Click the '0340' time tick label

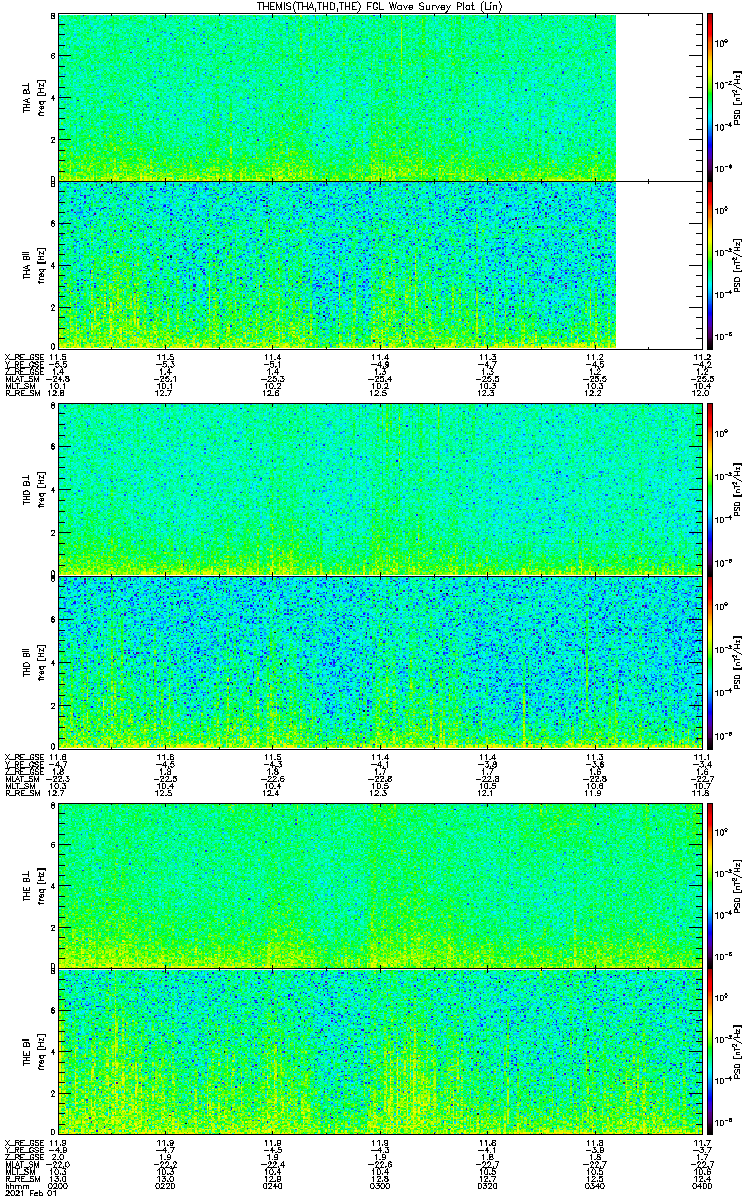(594, 1184)
